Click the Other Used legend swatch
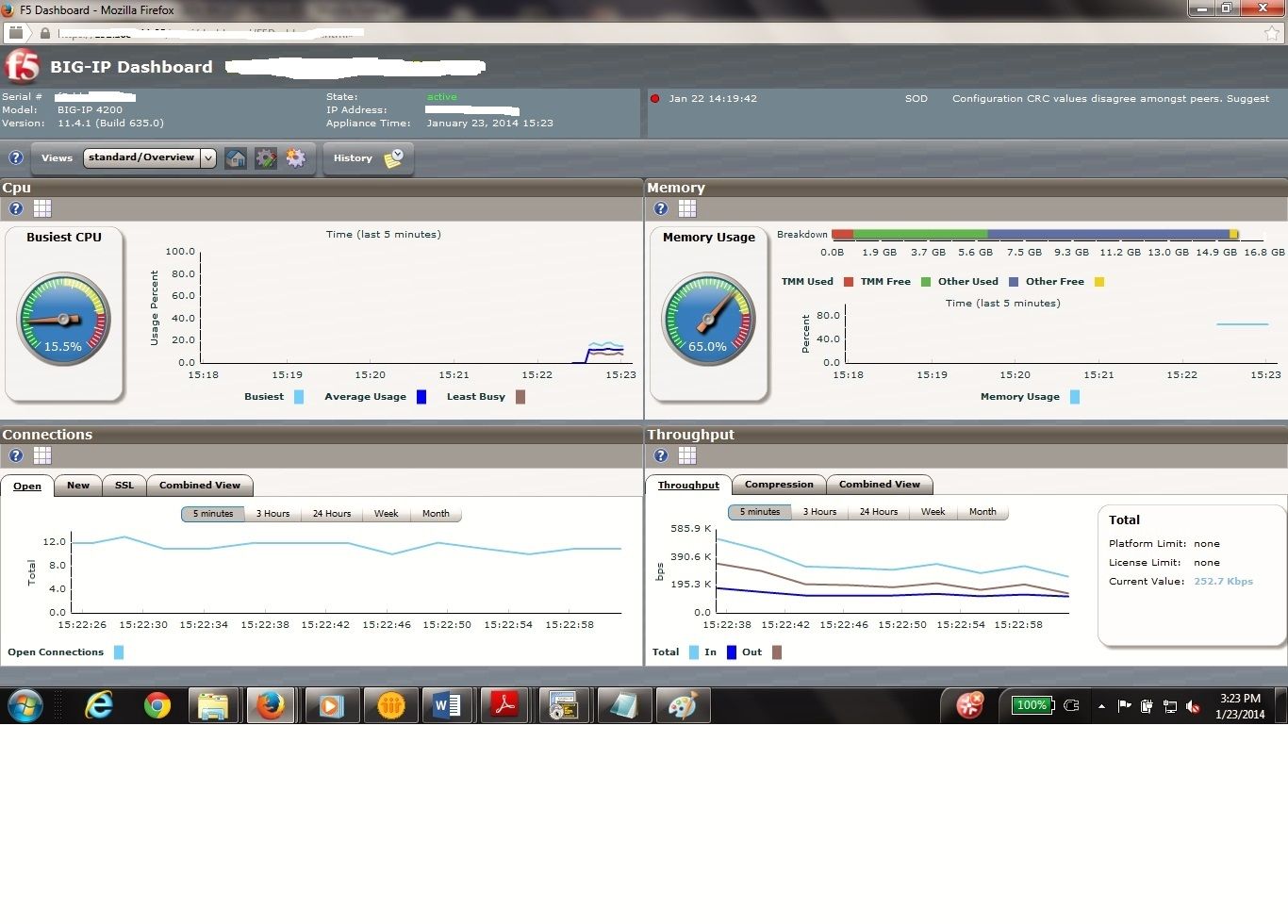The image size is (1288, 924). click(x=1014, y=282)
